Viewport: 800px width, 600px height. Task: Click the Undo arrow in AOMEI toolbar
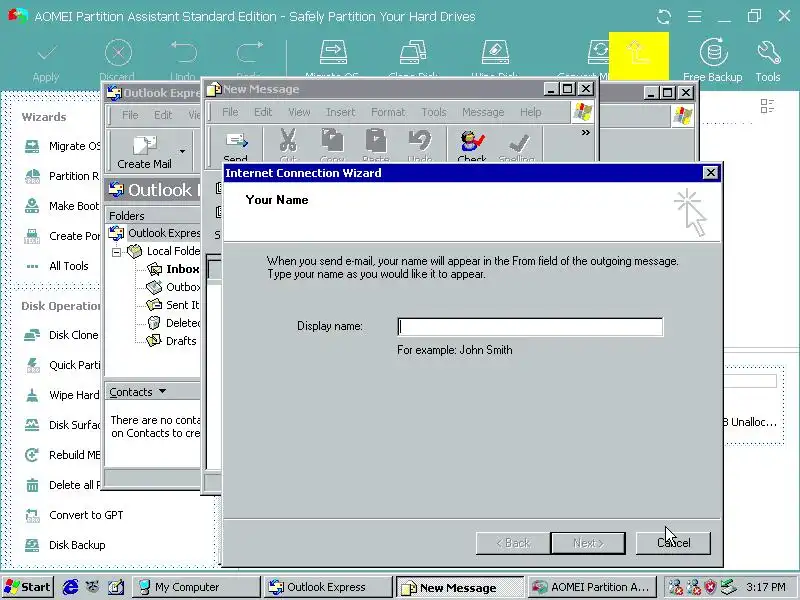point(183,53)
